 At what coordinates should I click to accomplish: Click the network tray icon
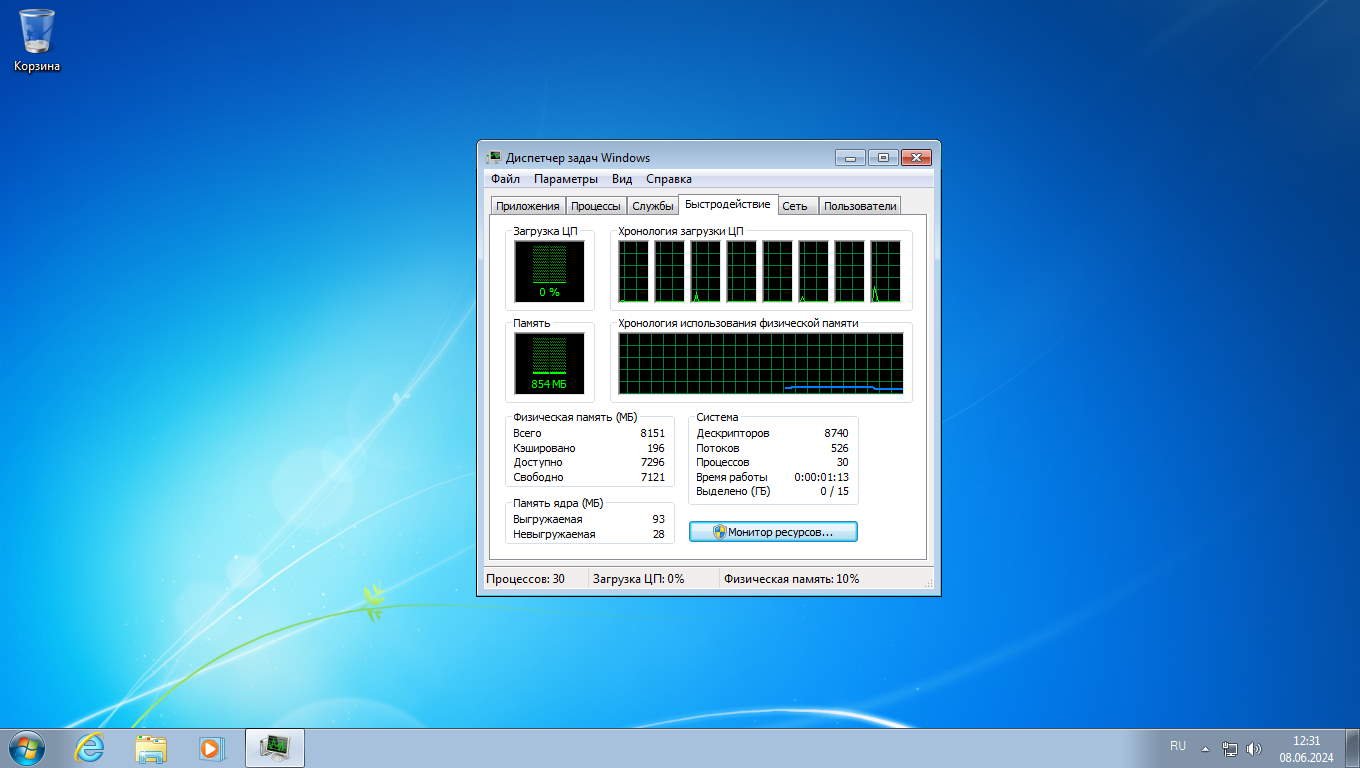[x=1230, y=748]
